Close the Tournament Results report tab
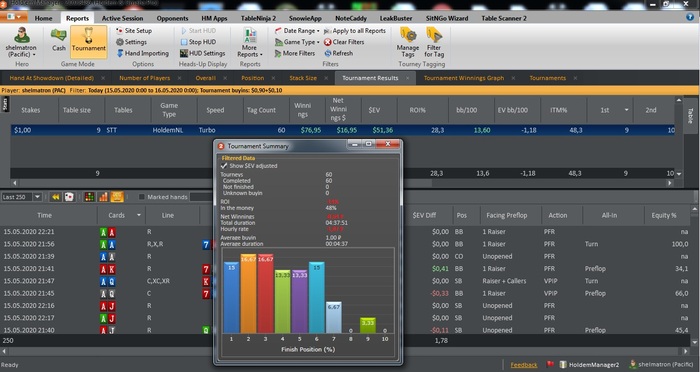The image size is (700, 372). pos(407,78)
